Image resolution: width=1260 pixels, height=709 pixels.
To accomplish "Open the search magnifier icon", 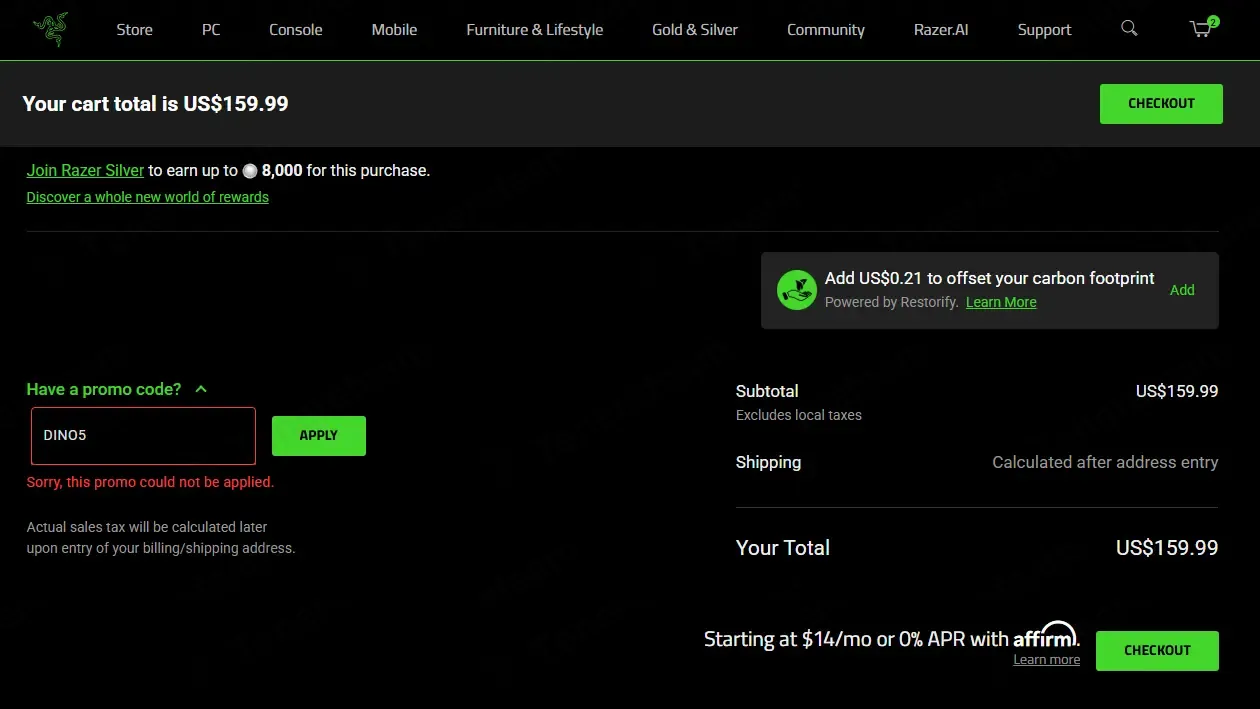I will [1129, 28].
